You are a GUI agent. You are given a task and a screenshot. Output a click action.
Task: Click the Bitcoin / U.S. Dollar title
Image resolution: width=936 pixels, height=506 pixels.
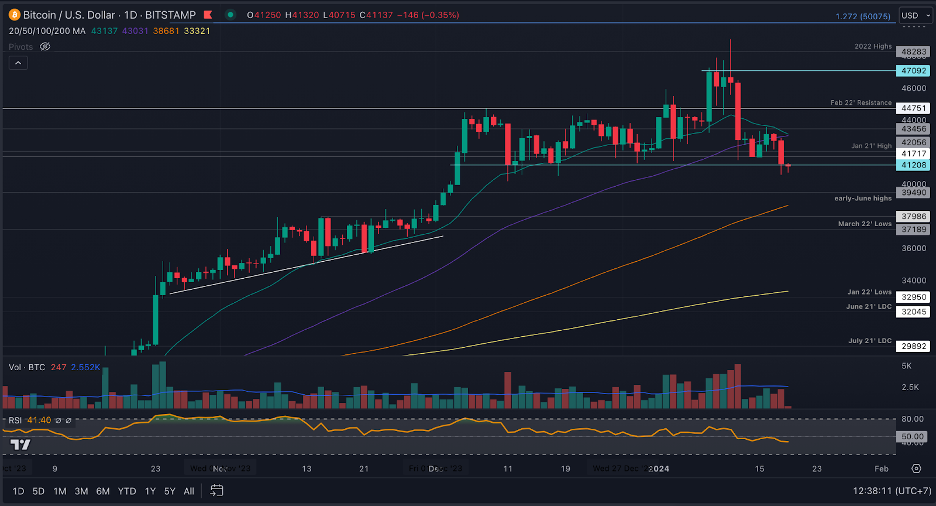[x=69, y=15]
